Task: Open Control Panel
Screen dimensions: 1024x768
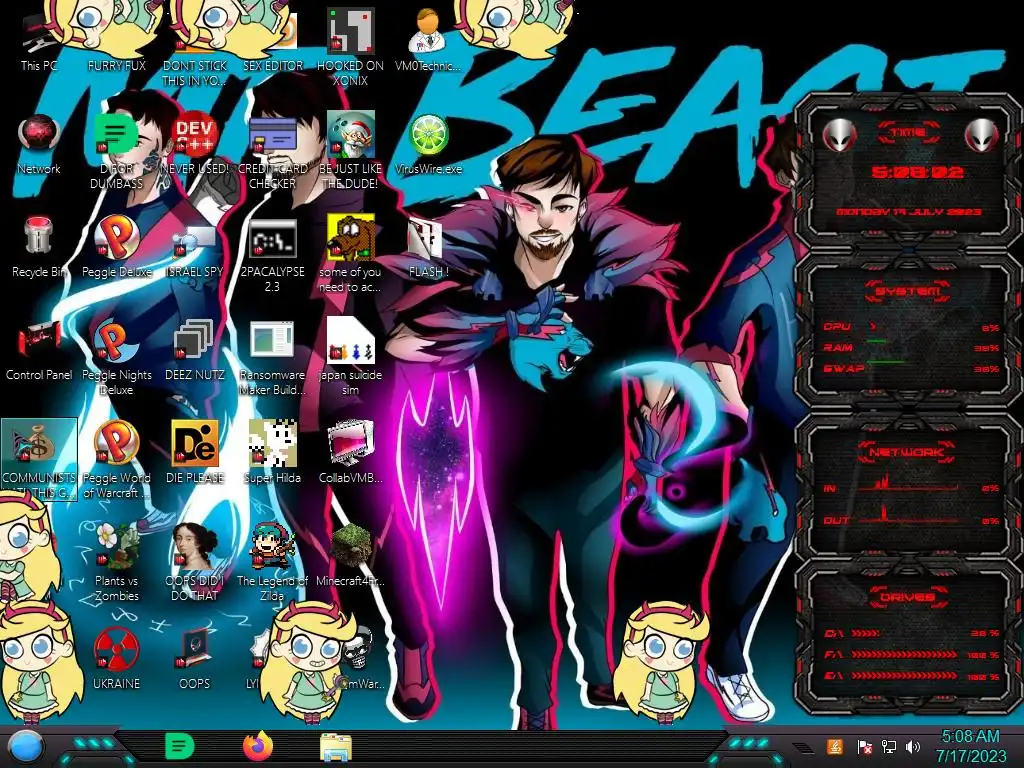Action: (39, 349)
